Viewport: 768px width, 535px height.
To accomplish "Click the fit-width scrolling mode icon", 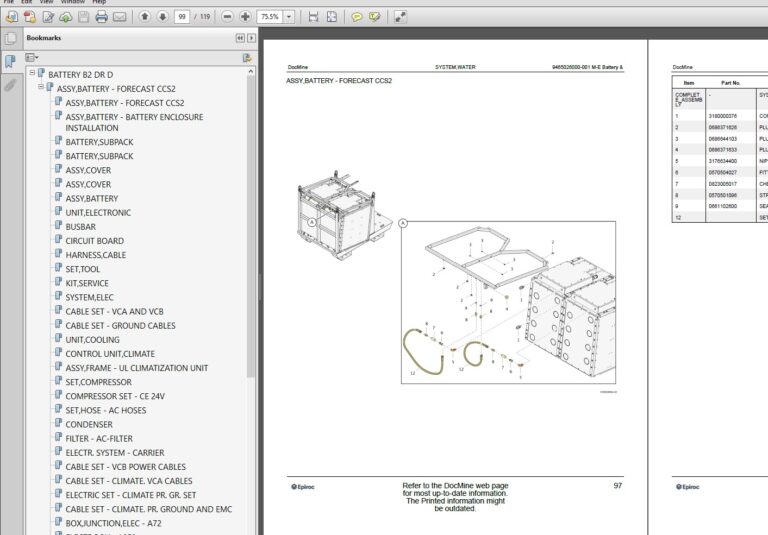I will (x=313, y=17).
